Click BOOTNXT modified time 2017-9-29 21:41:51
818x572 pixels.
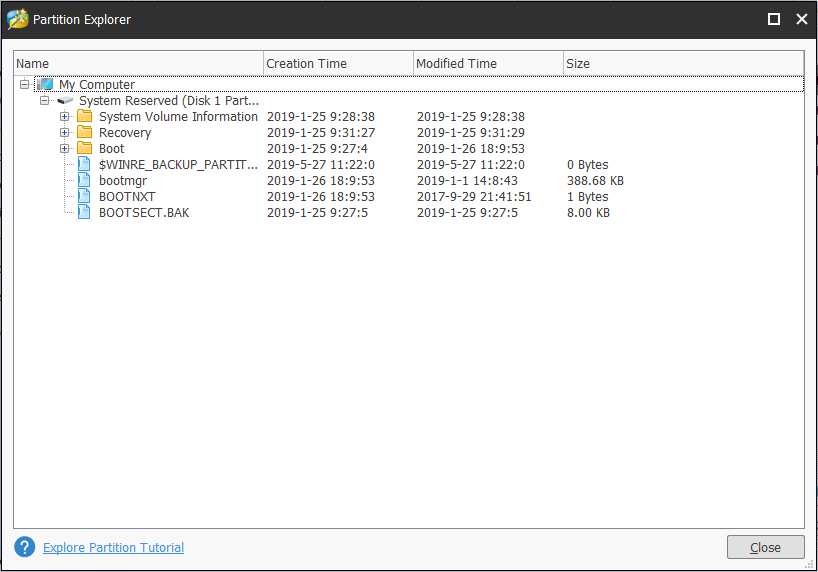pyautogui.click(x=474, y=197)
